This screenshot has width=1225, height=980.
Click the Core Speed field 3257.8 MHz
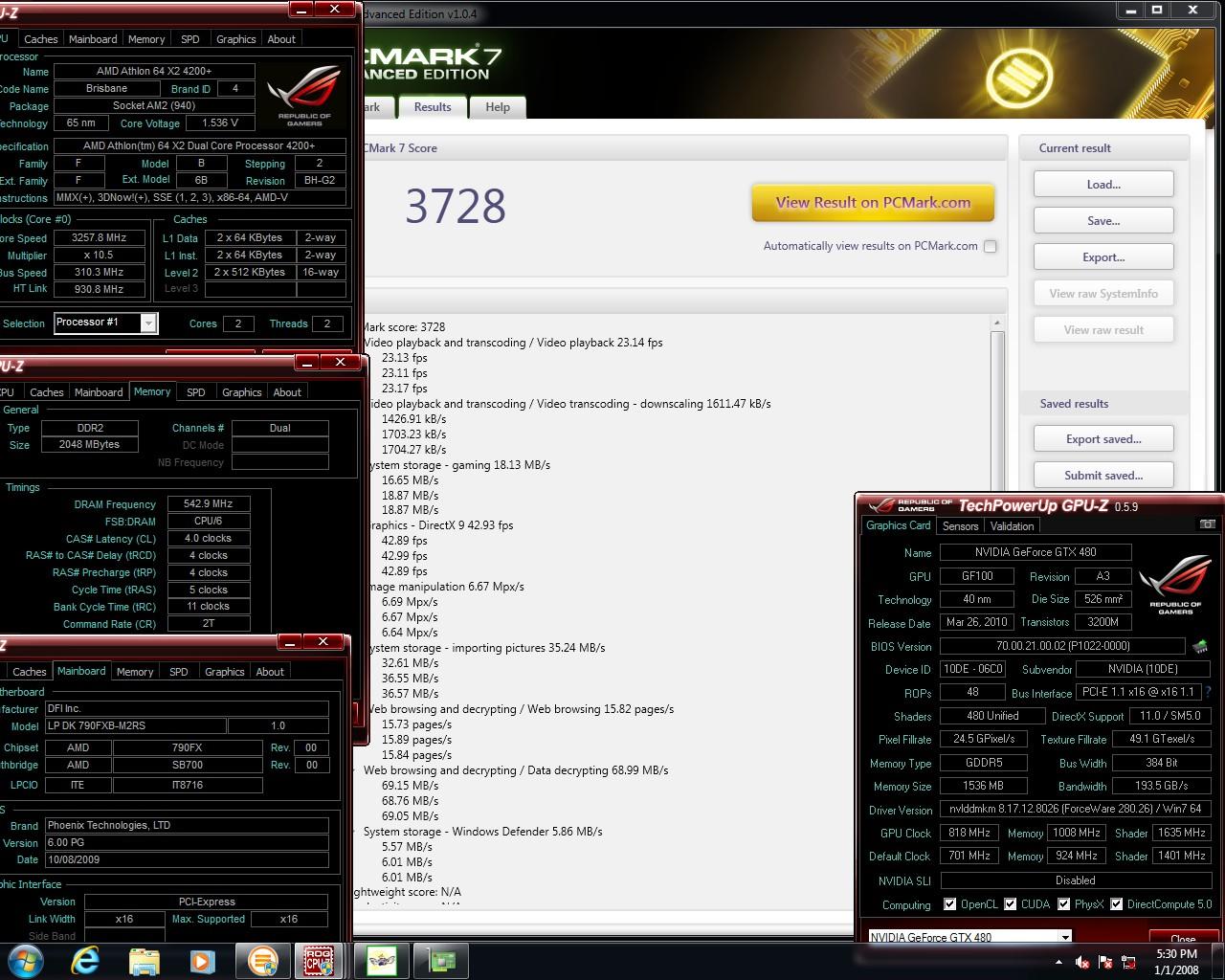pos(100,237)
